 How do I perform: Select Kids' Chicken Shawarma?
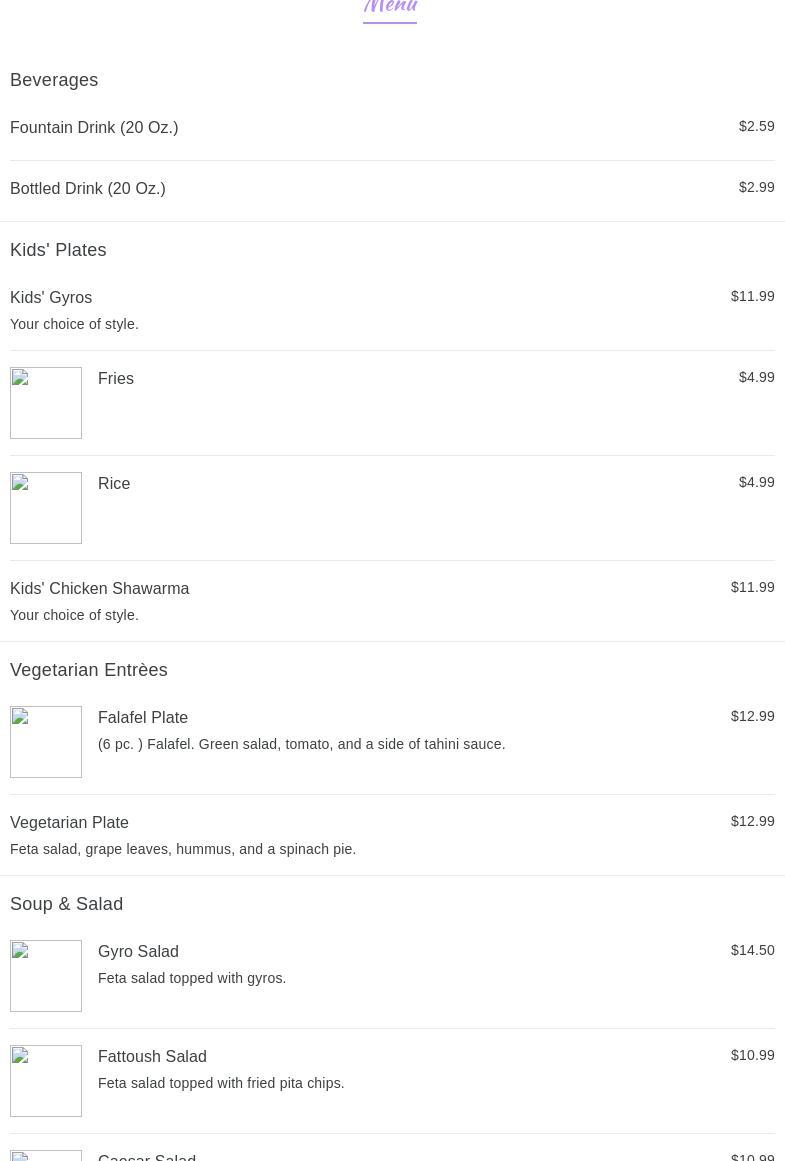coord(100,589)
